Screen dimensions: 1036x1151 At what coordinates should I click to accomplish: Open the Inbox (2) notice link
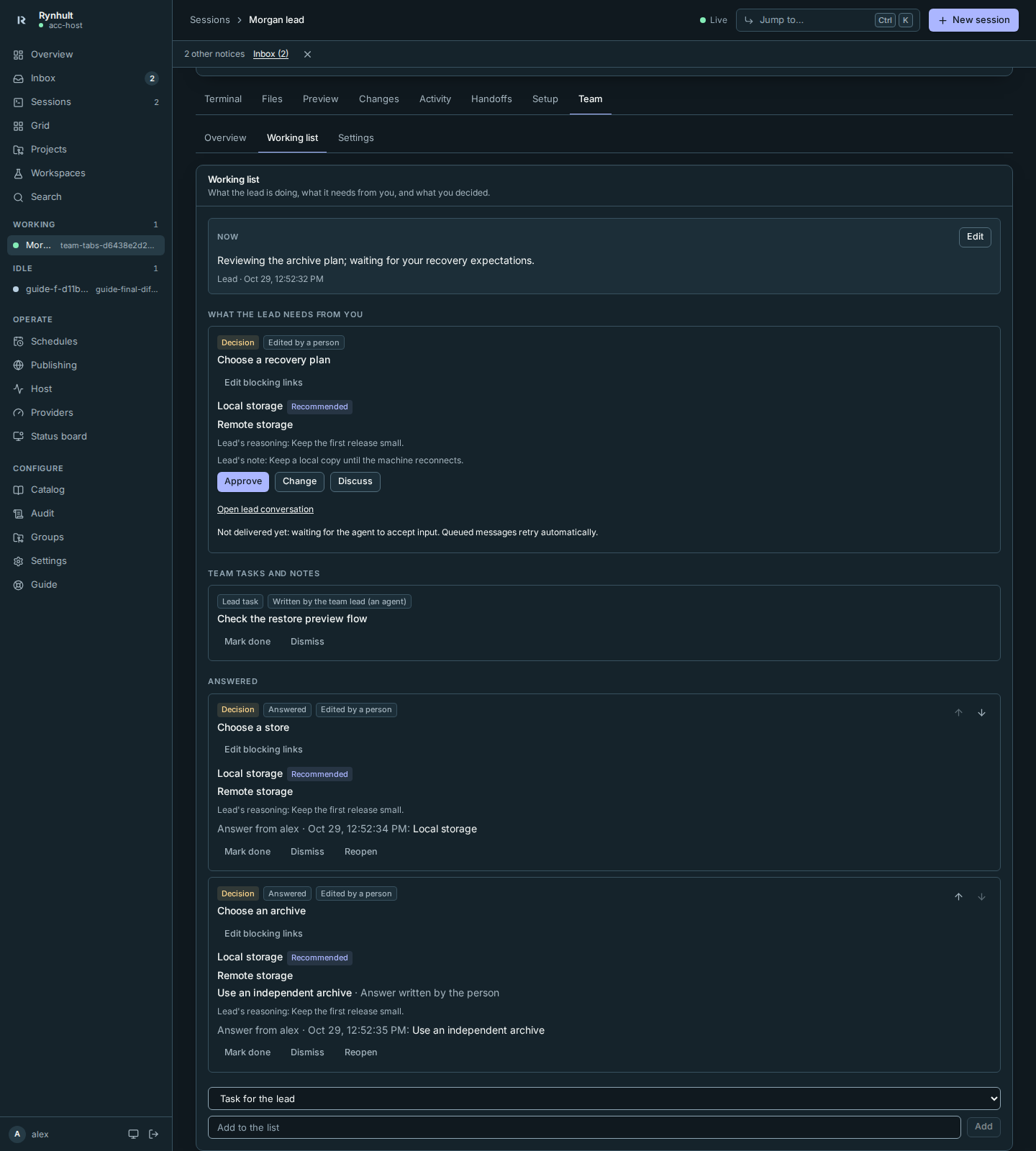click(271, 55)
